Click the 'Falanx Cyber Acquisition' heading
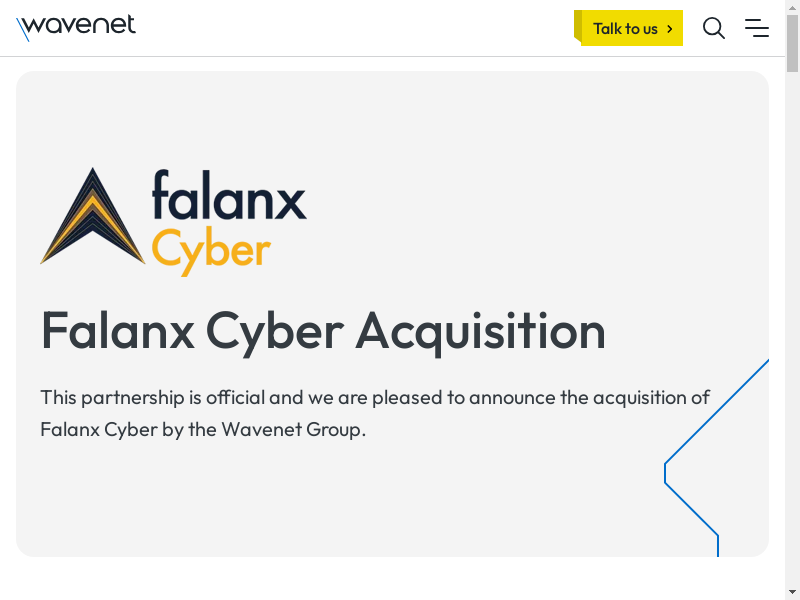Screen dimensions: 800x600 pyautogui.click(x=323, y=330)
